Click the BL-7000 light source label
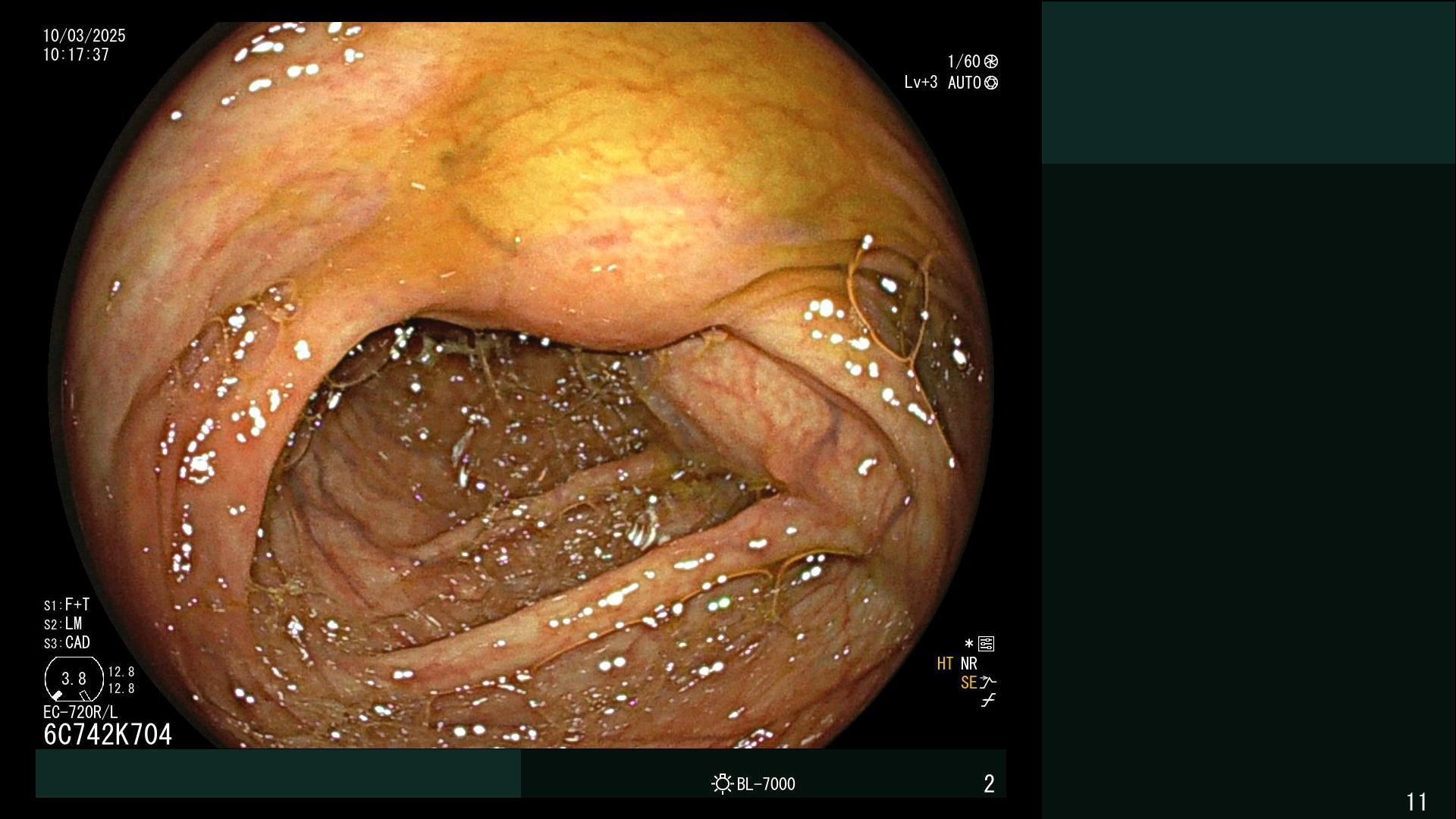This screenshot has height=819, width=1456. pos(766,784)
